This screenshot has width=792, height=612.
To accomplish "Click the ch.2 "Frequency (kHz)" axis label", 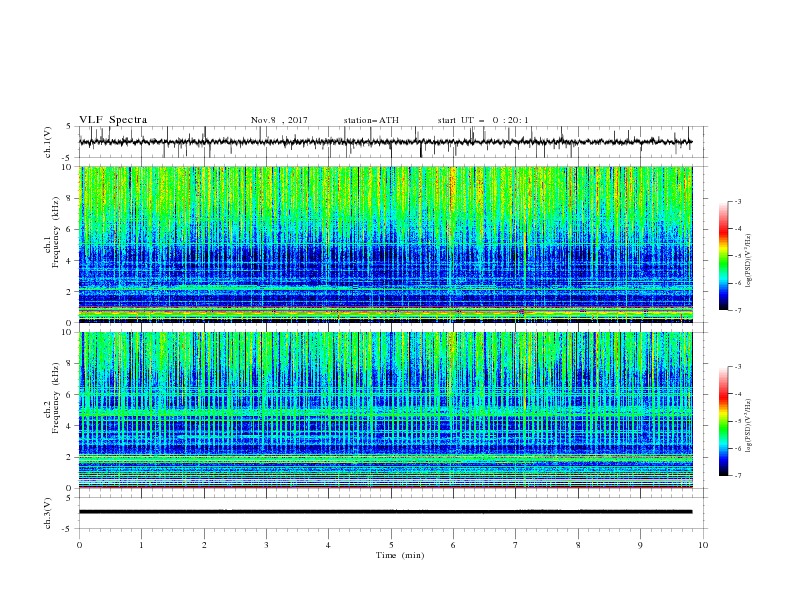I will 56,398.
